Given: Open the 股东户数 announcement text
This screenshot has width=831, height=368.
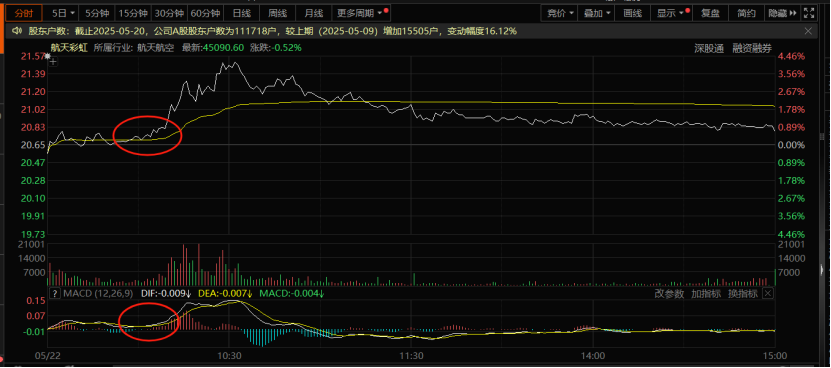Looking at the screenshot, I should coord(272,31).
